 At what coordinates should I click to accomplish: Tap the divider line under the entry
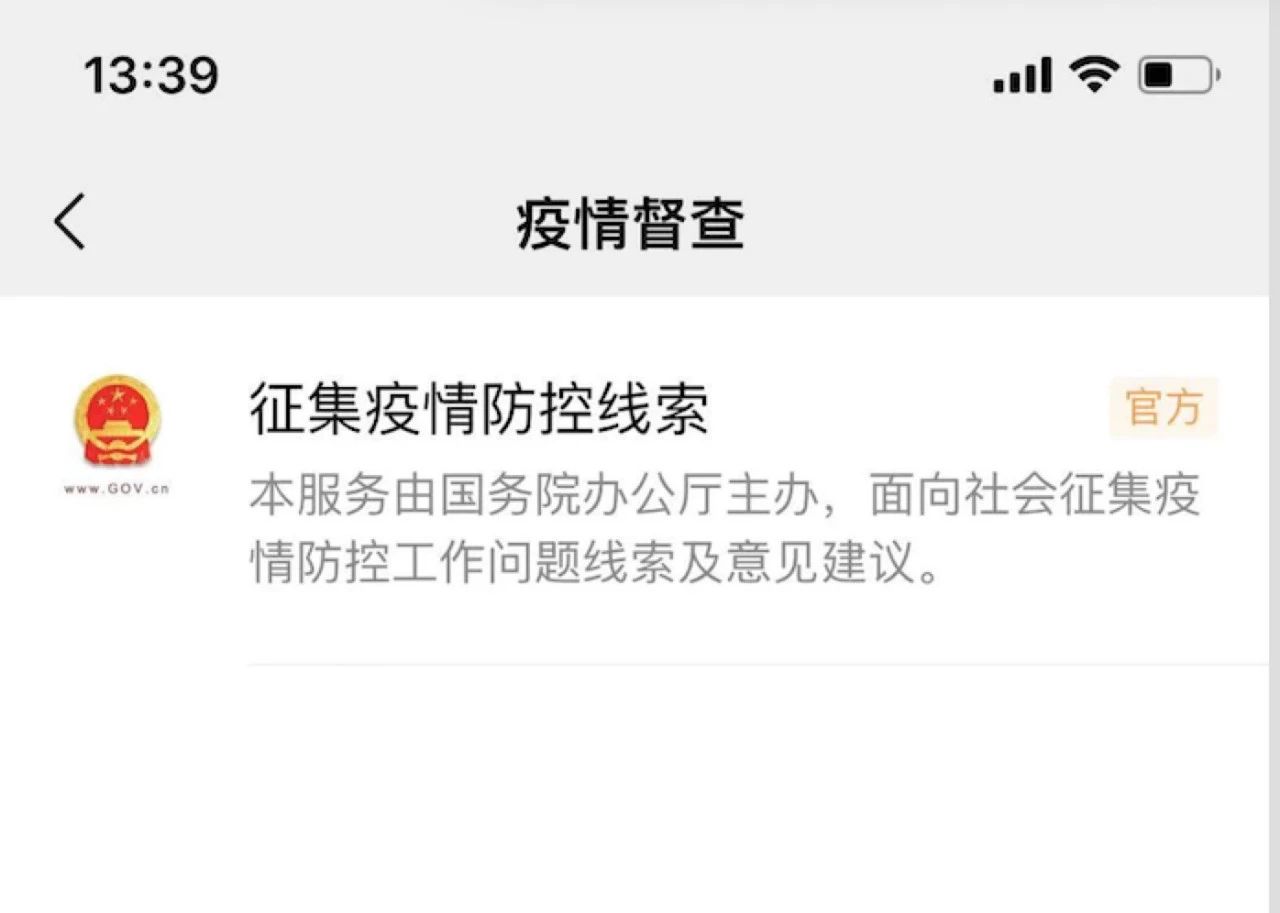pos(758,664)
